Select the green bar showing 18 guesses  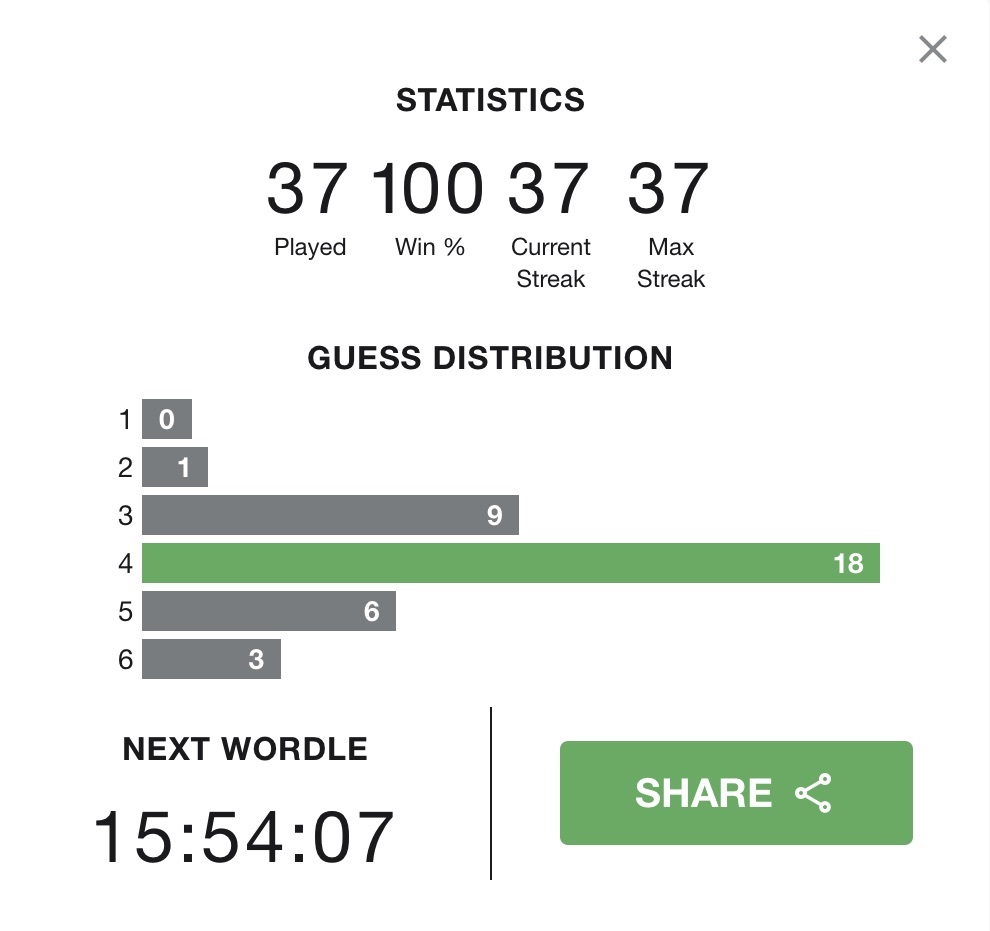pos(510,563)
